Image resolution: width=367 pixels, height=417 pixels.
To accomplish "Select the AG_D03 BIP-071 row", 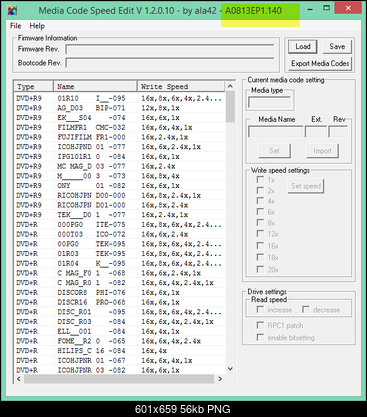I will click(120, 108).
